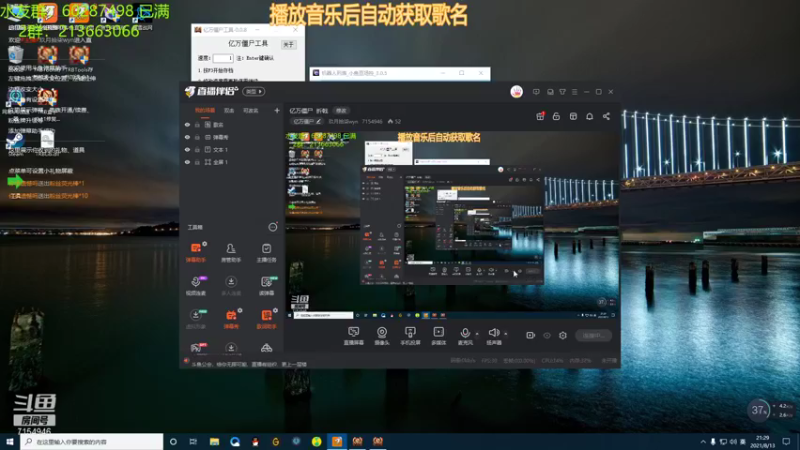Click the Windows taskbar search box
The width and height of the screenshot is (800, 450).
92,441
